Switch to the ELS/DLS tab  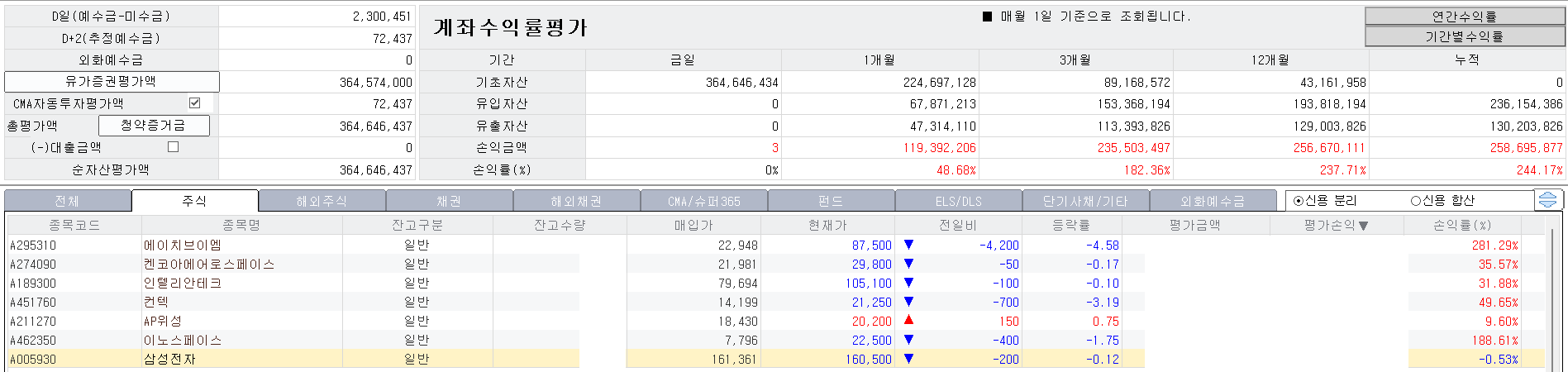point(959,201)
